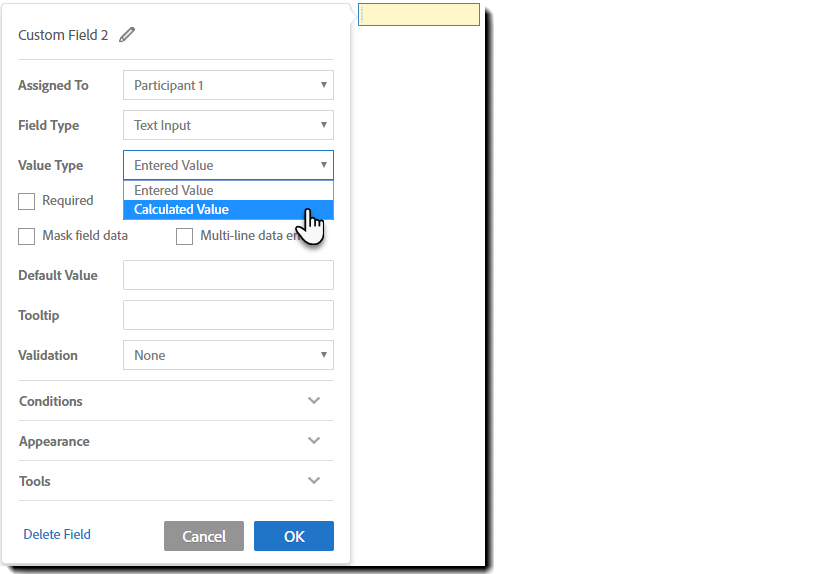The height and width of the screenshot is (574, 830).
Task: Click into the Default Value input
Action: point(228,275)
